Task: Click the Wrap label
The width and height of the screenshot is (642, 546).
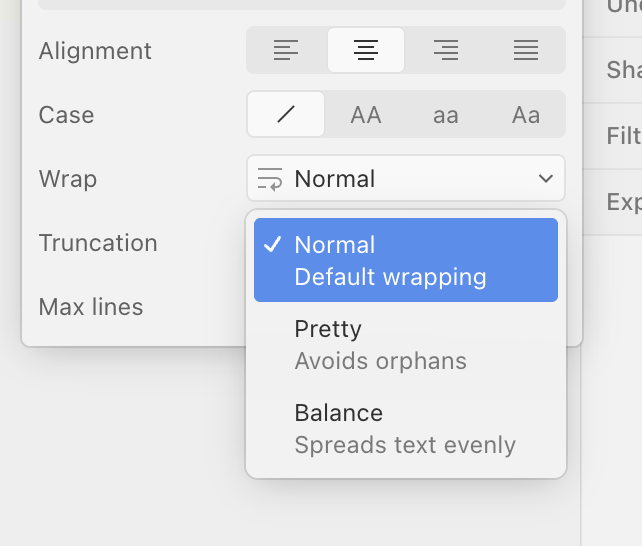Action: click(68, 179)
